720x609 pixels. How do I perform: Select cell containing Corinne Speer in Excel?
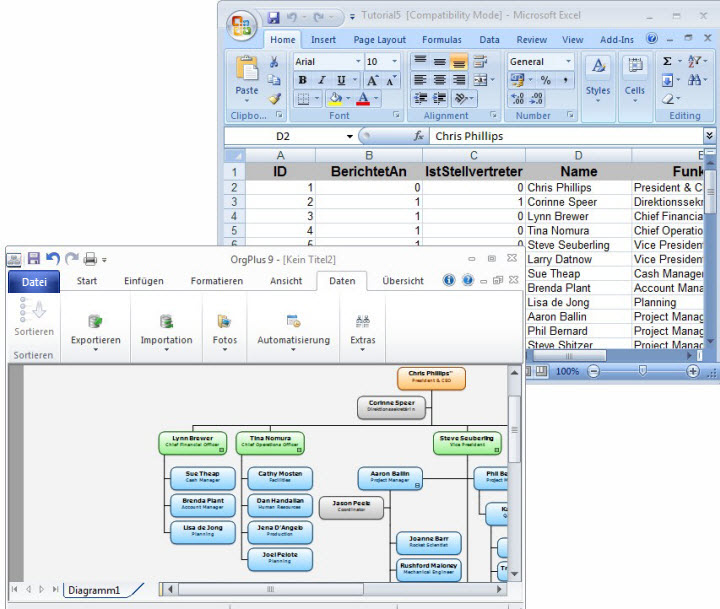(579, 202)
